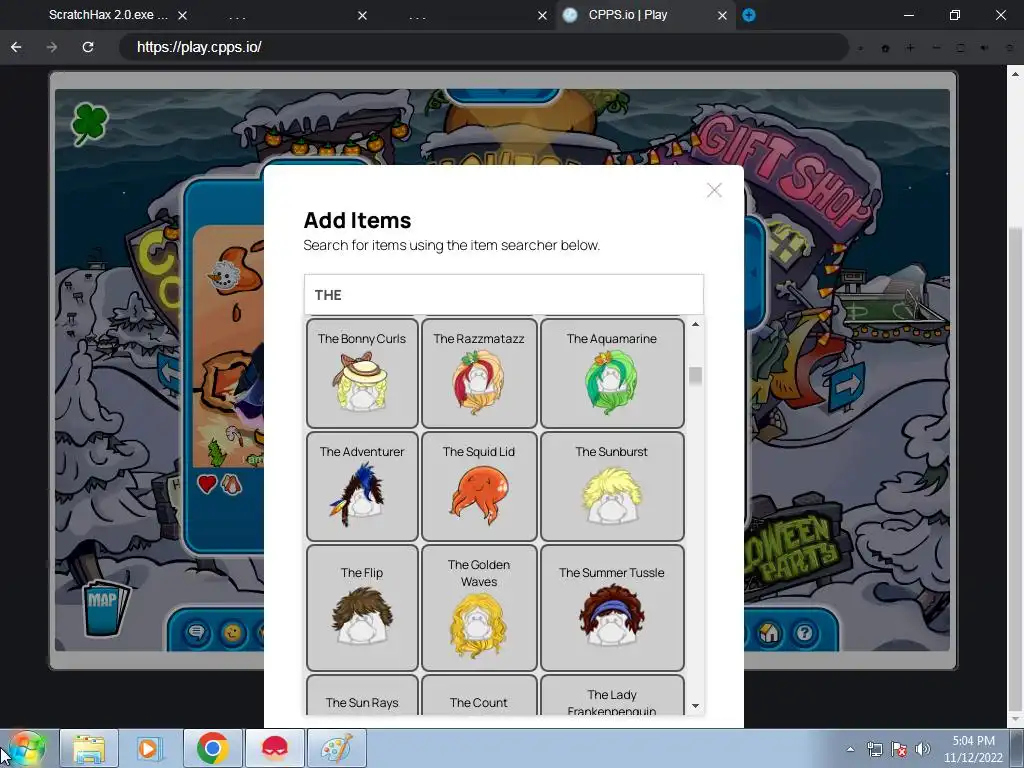
Task: Close the CPPS.io | Play tab
Action: pos(722,15)
